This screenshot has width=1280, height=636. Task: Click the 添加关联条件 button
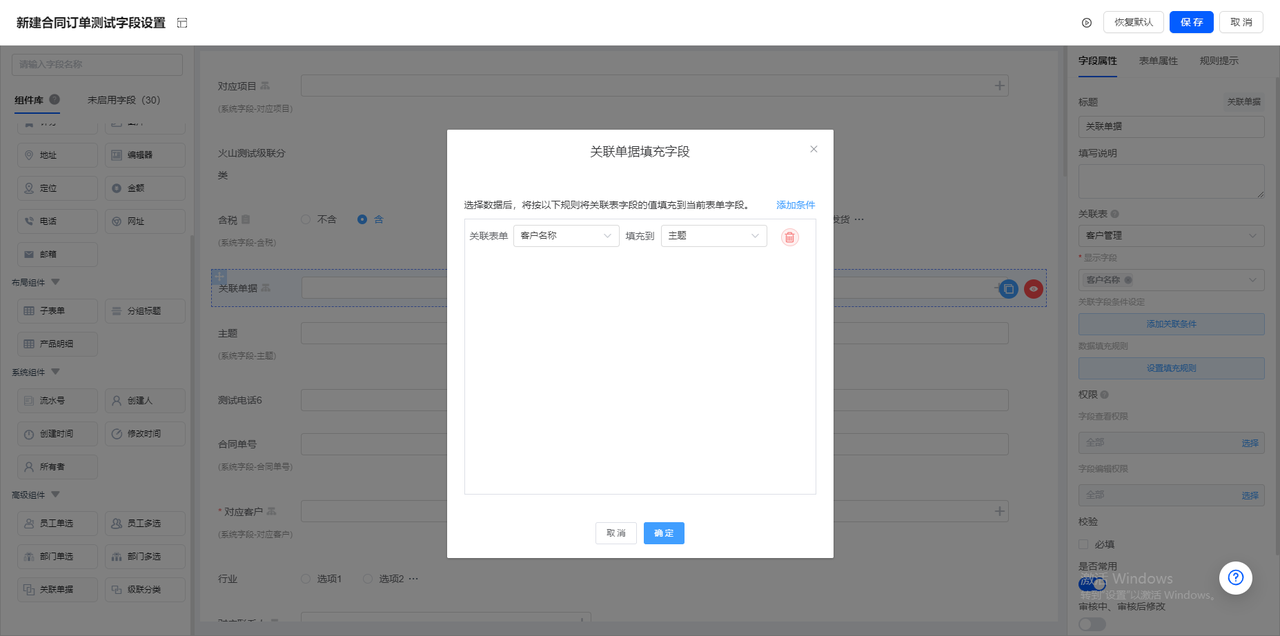[1171, 324]
